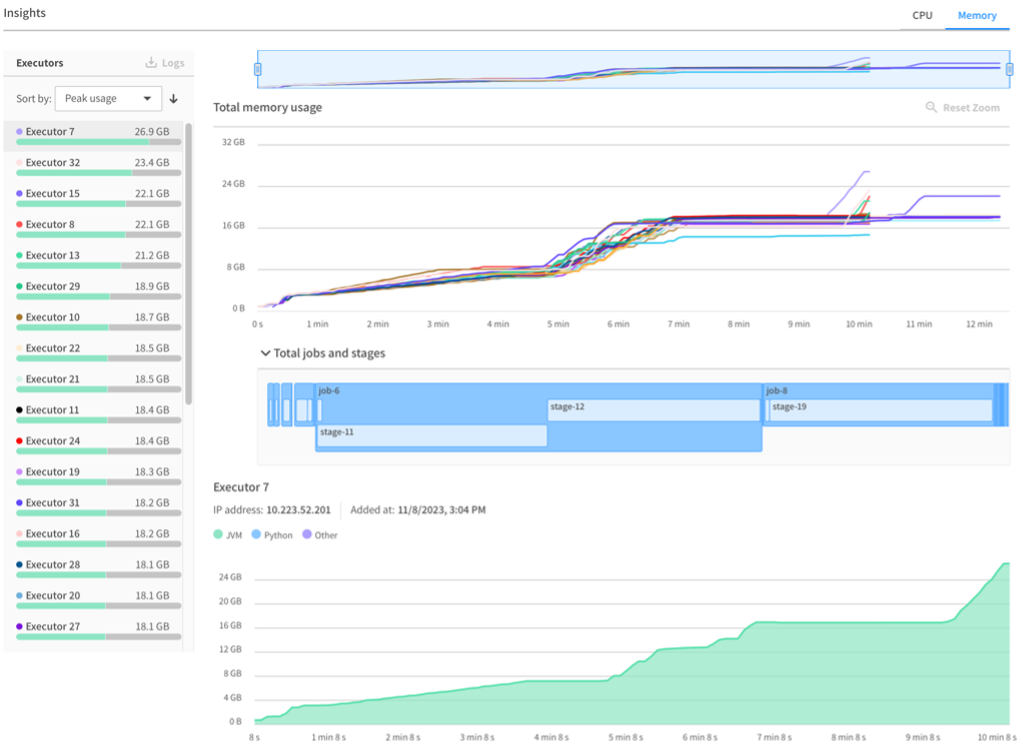Click the sort direction arrow icon

[172, 98]
